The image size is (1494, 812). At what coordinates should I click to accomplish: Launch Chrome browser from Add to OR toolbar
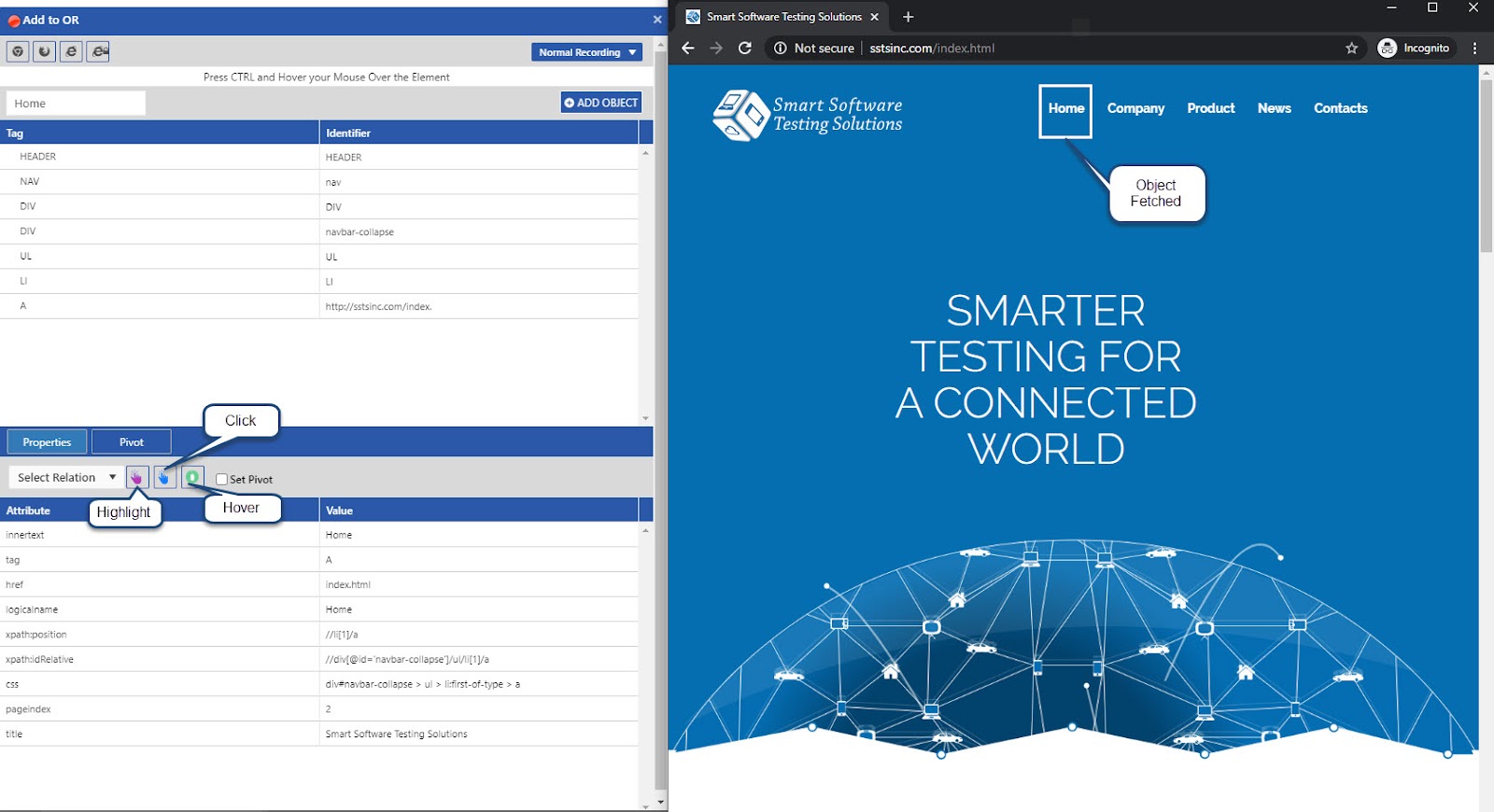[18, 51]
